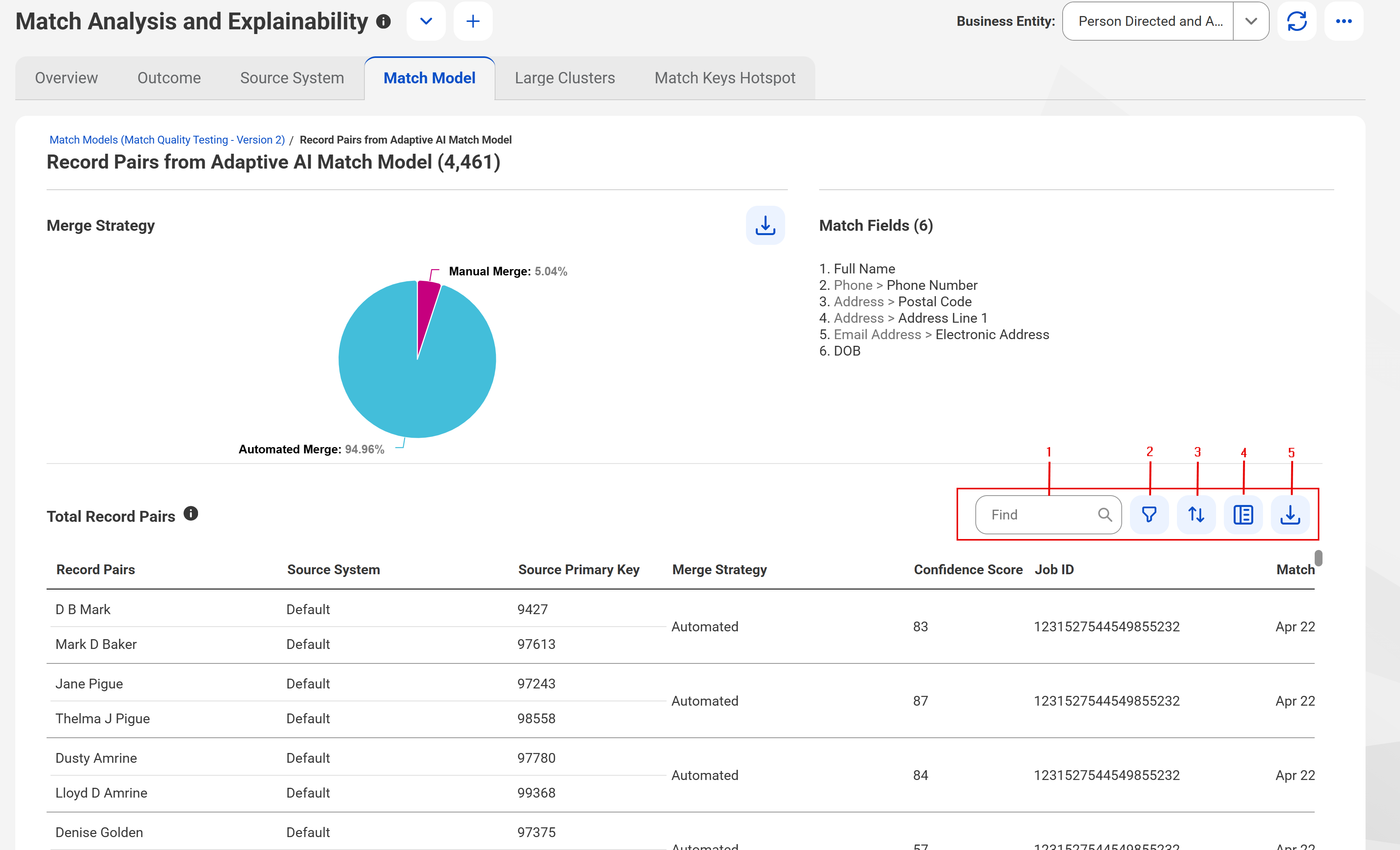Click the Job ID column header
This screenshot has width=1400, height=850.
click(x=1054, y=570)
